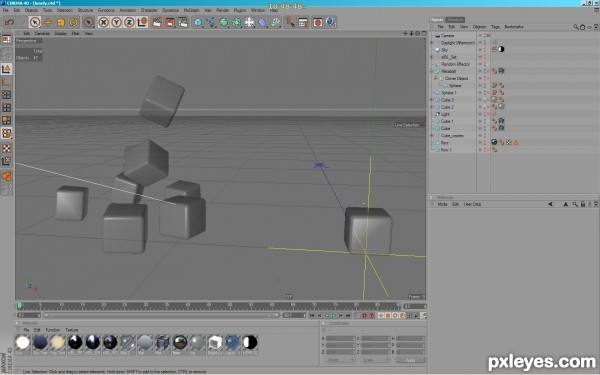Select the Use Object Axis tool
600x375 pixels.
7,82
